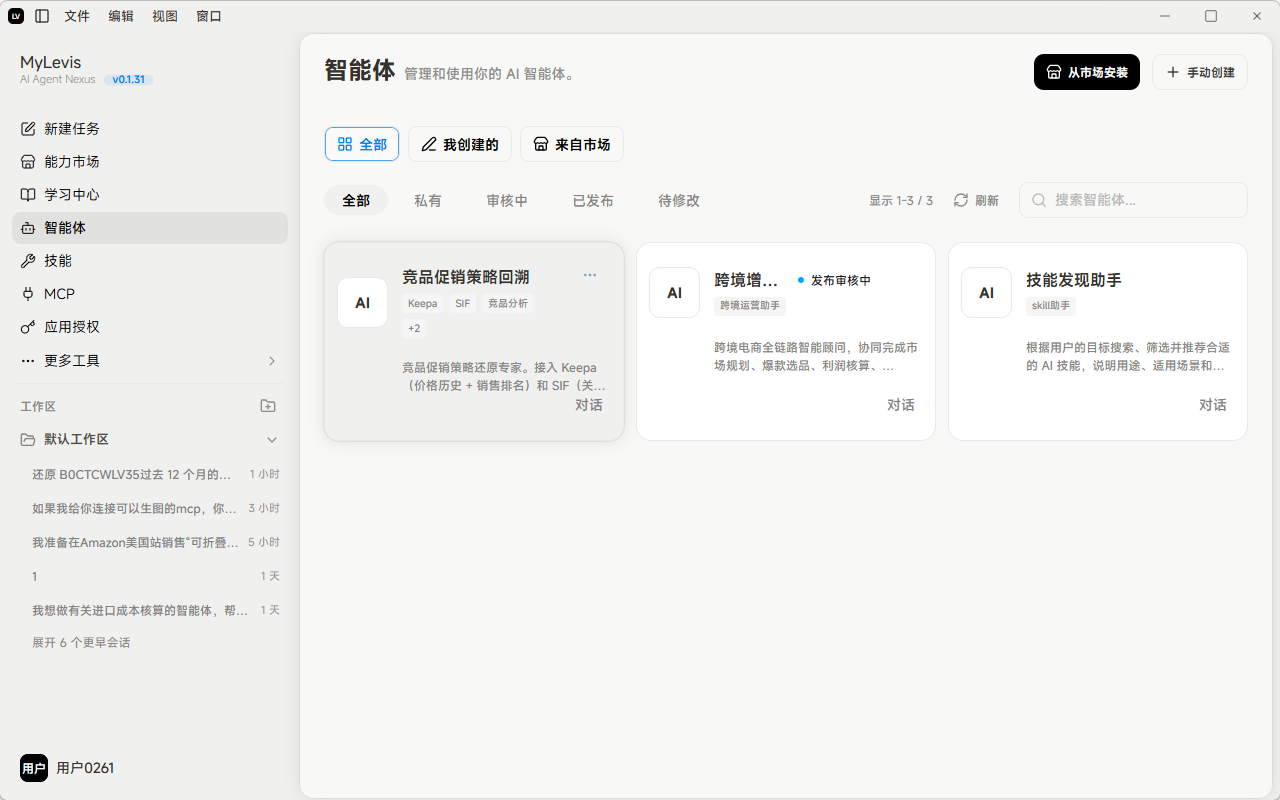This screenshot has width=1280, height=800.
Task: Focus the 搜索智能体 search field
Action: point(1133,200)
